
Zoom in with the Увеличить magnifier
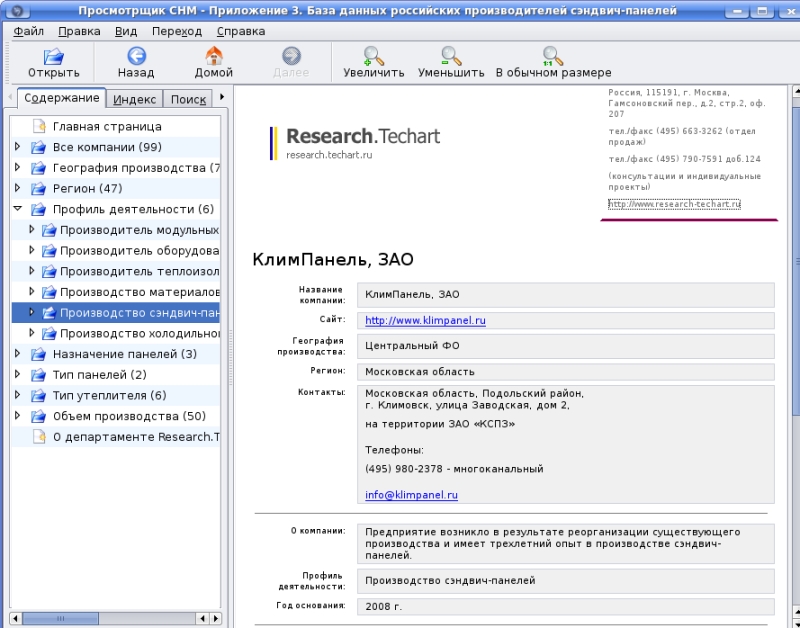tap(373, 56)
